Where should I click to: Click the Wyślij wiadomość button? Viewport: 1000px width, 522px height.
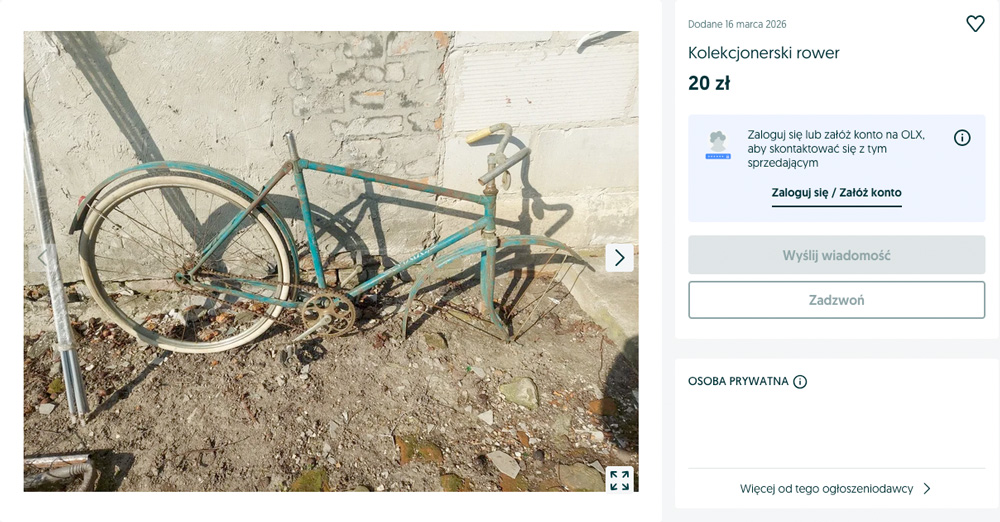[836, 255]
